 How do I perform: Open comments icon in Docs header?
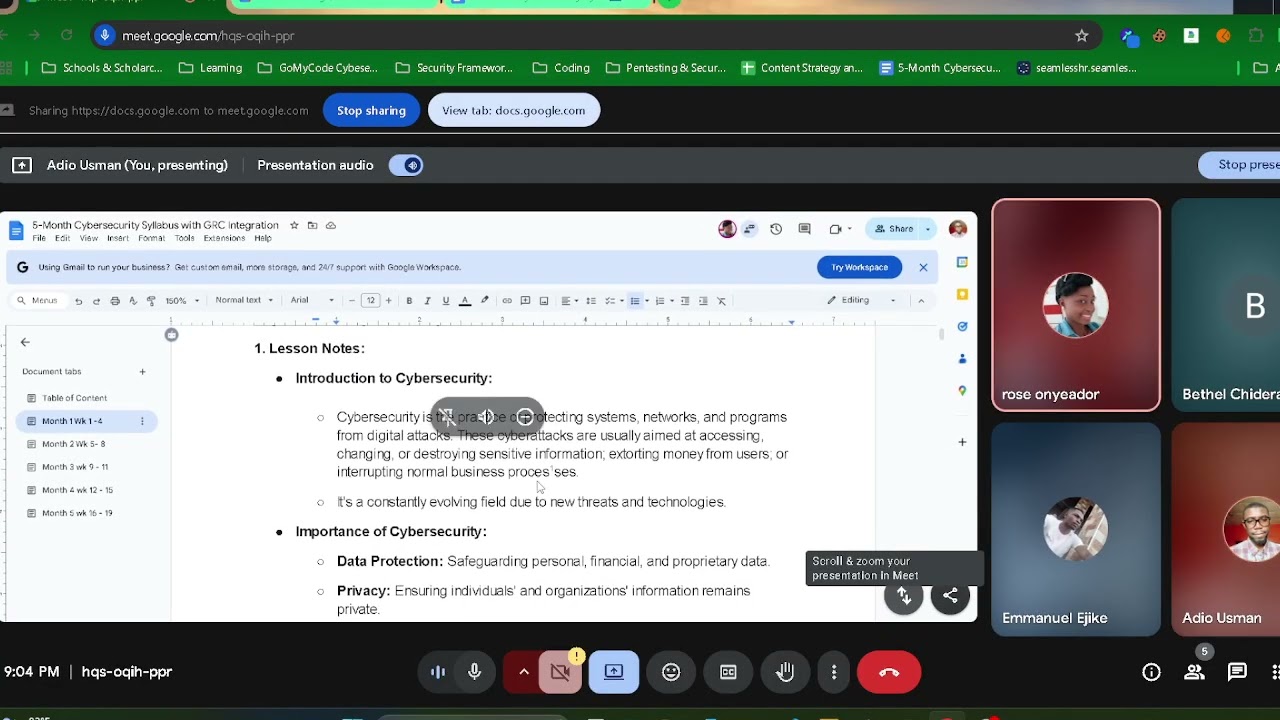[x=804, y=229]
